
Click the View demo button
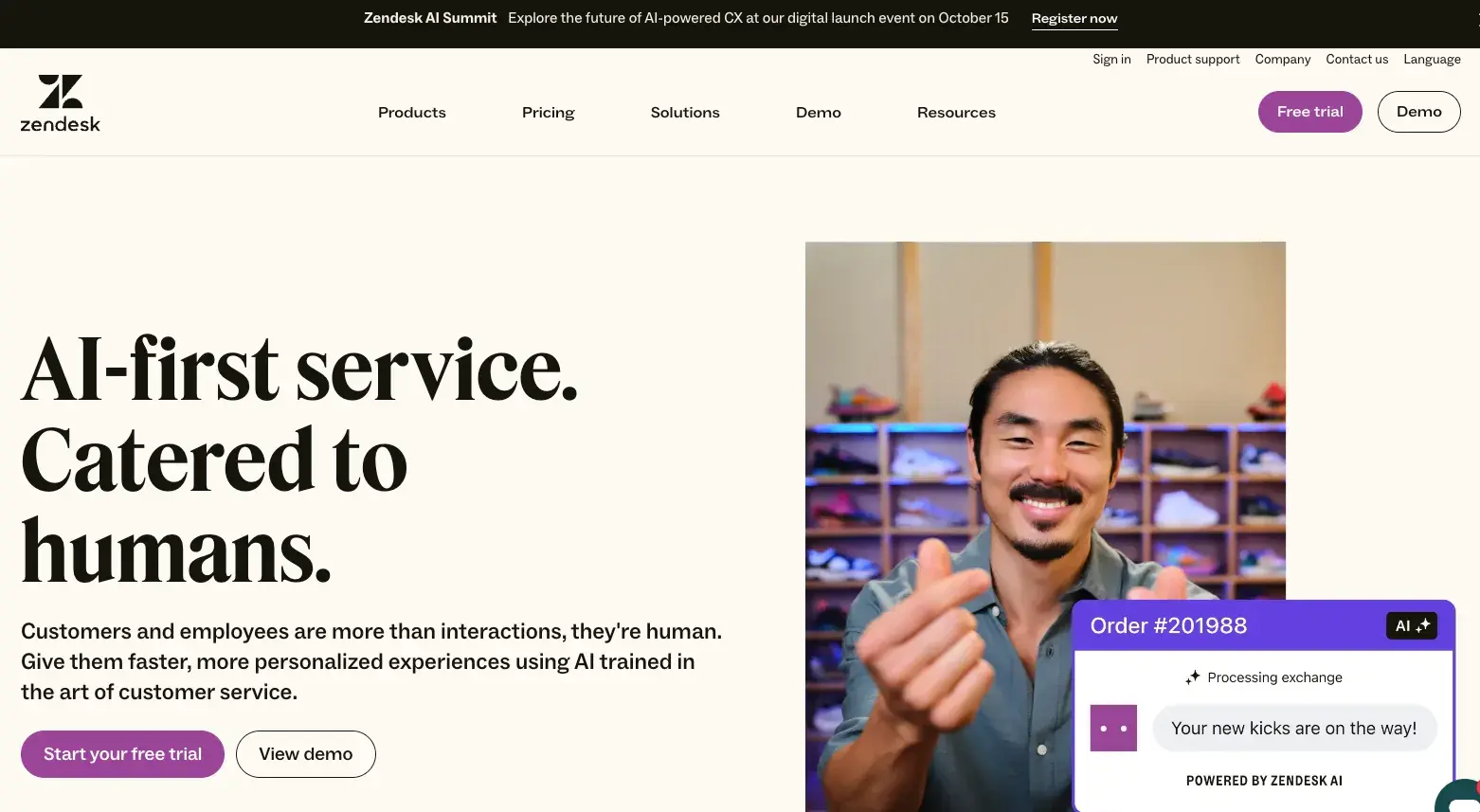click(305, 754)
